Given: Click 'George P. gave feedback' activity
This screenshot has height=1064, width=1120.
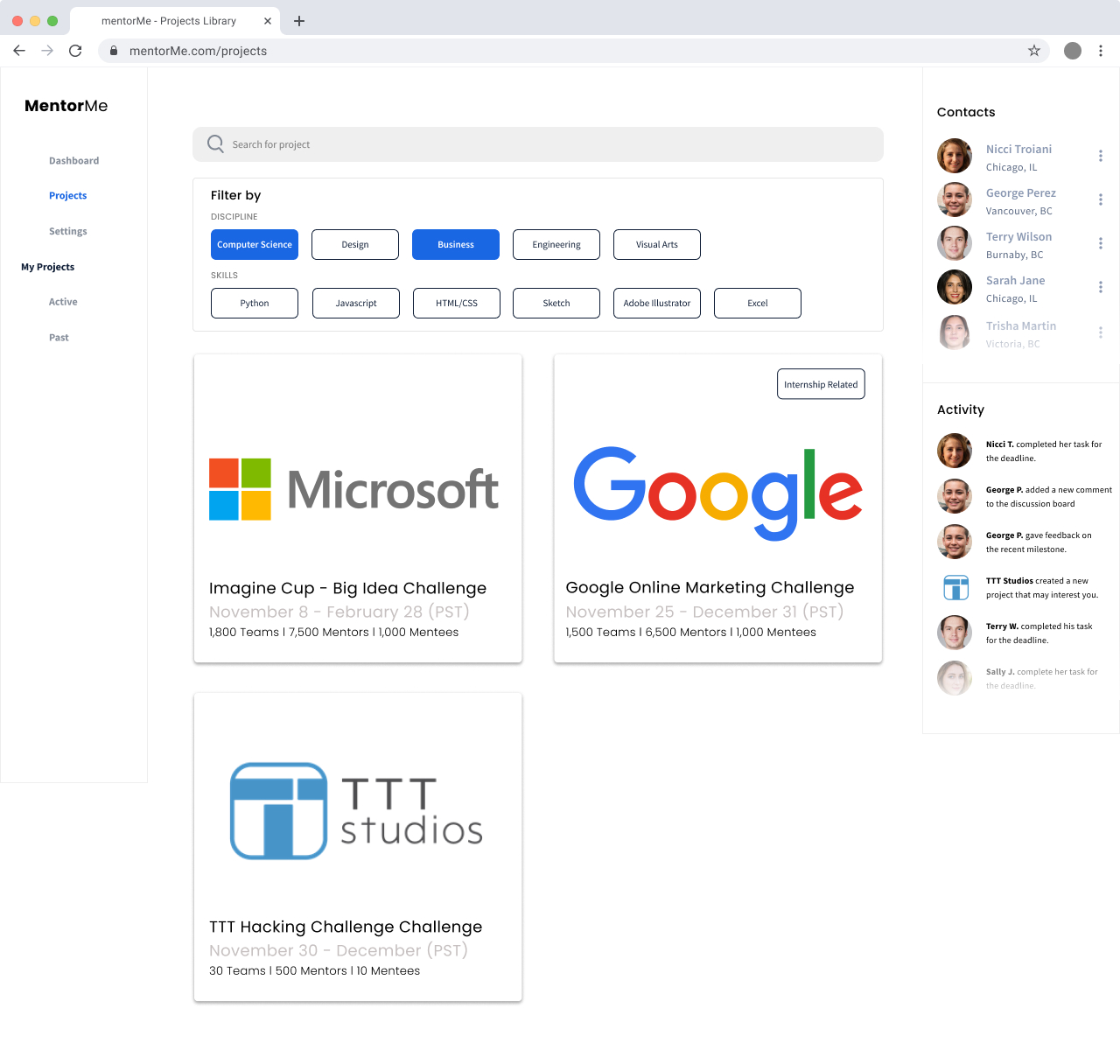Looking at the screenshot, I should pyautogui.click(x=1039, y=542).
